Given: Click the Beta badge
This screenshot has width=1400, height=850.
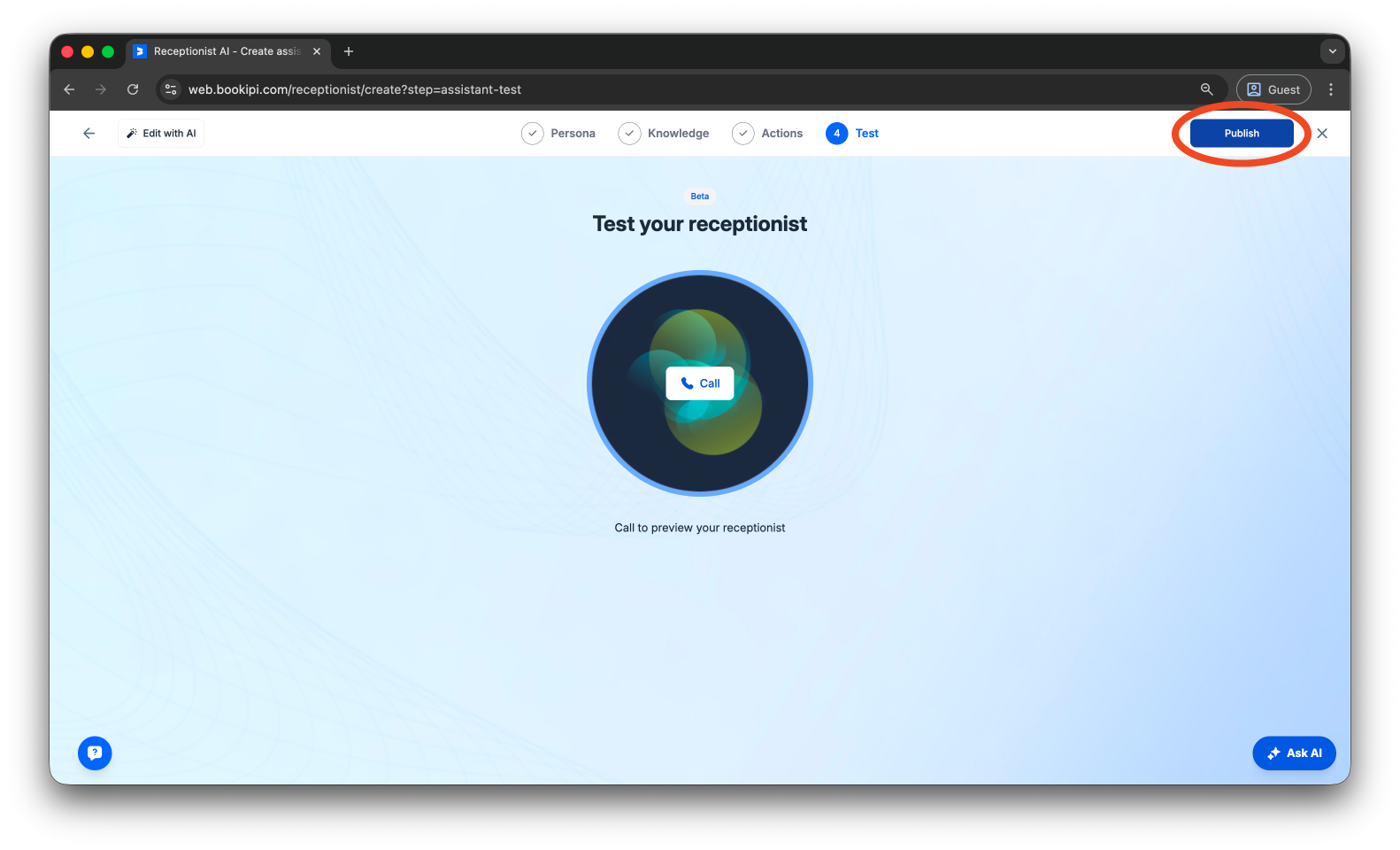Looking at the screenshot, I should point(700,197).
